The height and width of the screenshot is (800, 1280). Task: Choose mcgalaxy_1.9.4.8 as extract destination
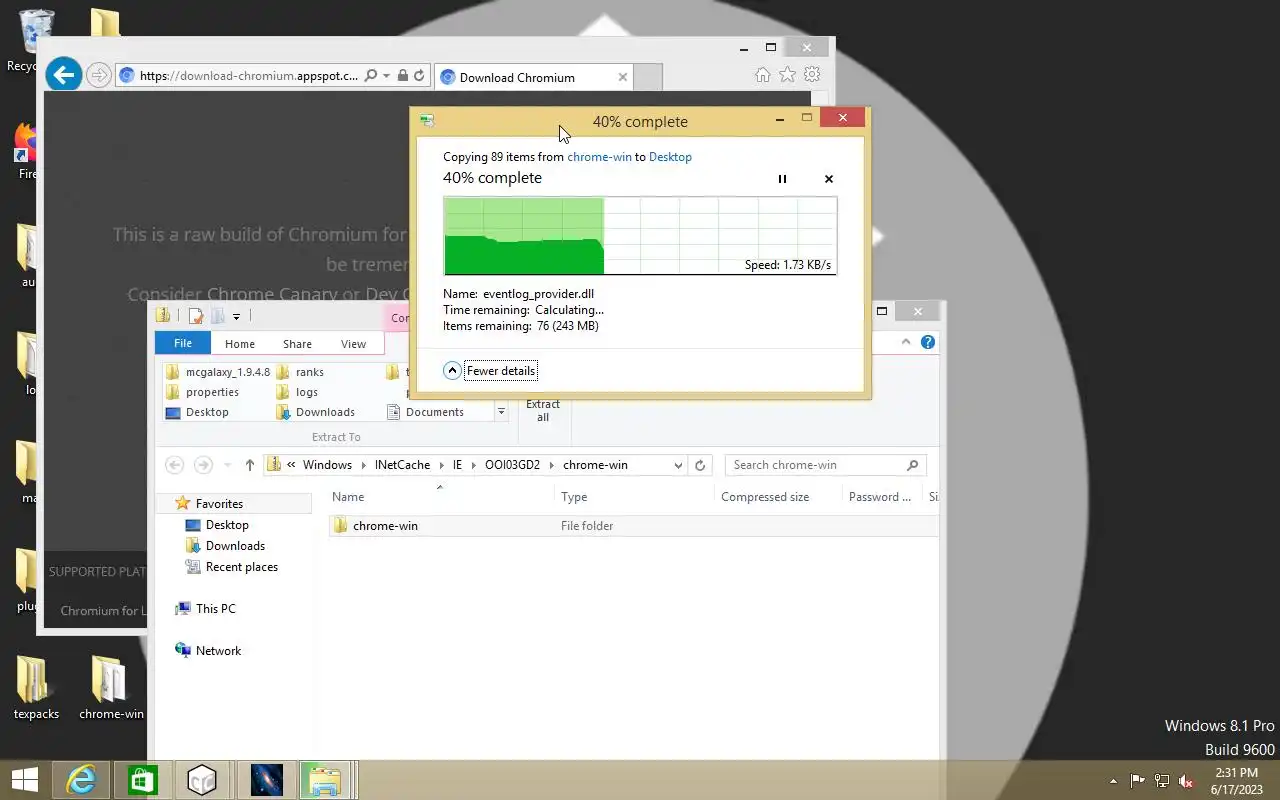(x=217, y=372)
